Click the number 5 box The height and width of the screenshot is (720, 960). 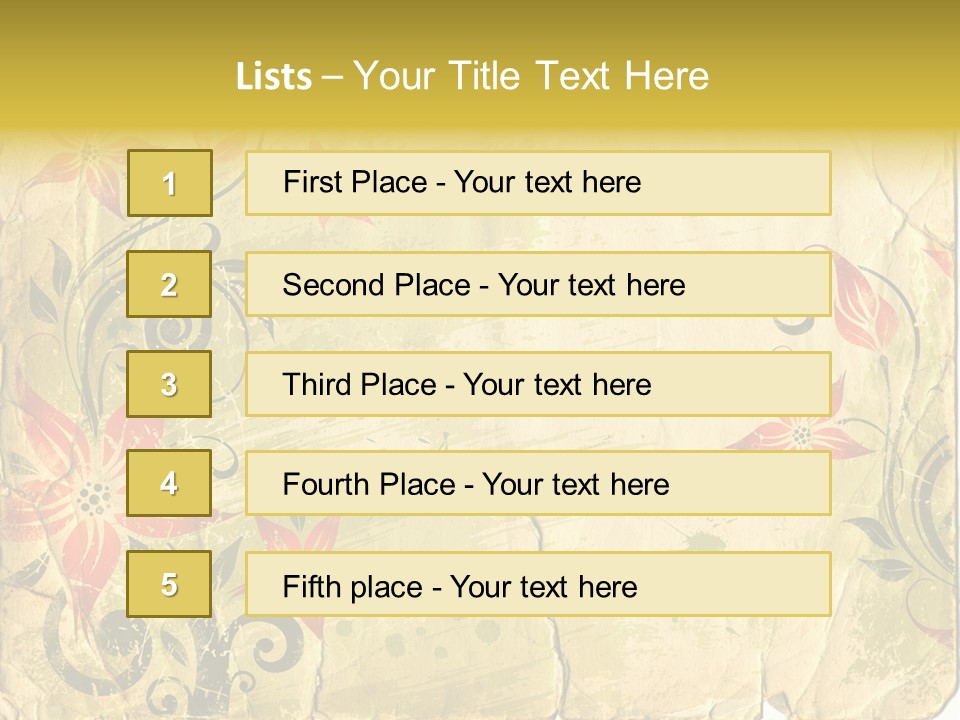[169, 584]
